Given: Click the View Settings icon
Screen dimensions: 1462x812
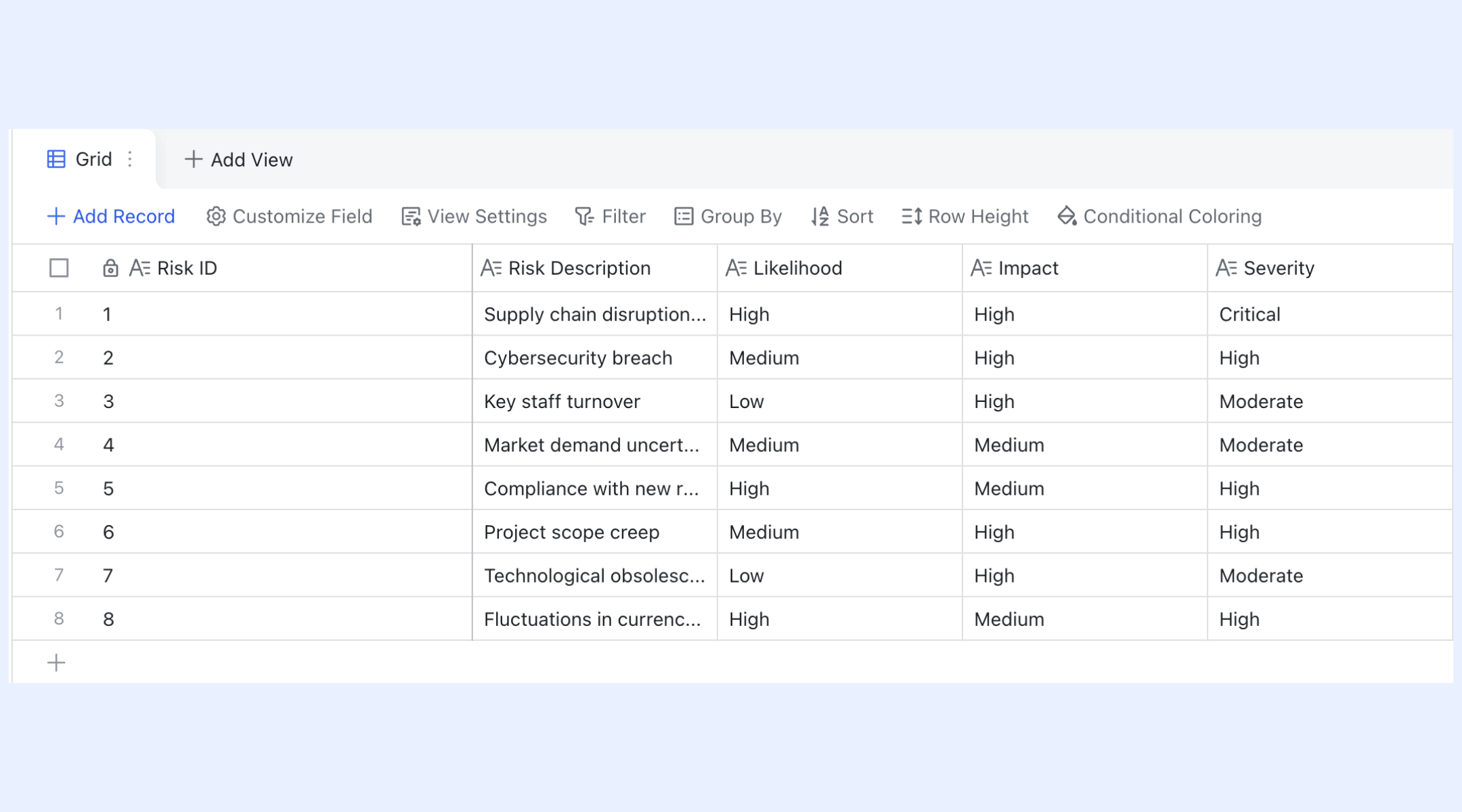Looking at the screenshot, I should tap(411, 216).
